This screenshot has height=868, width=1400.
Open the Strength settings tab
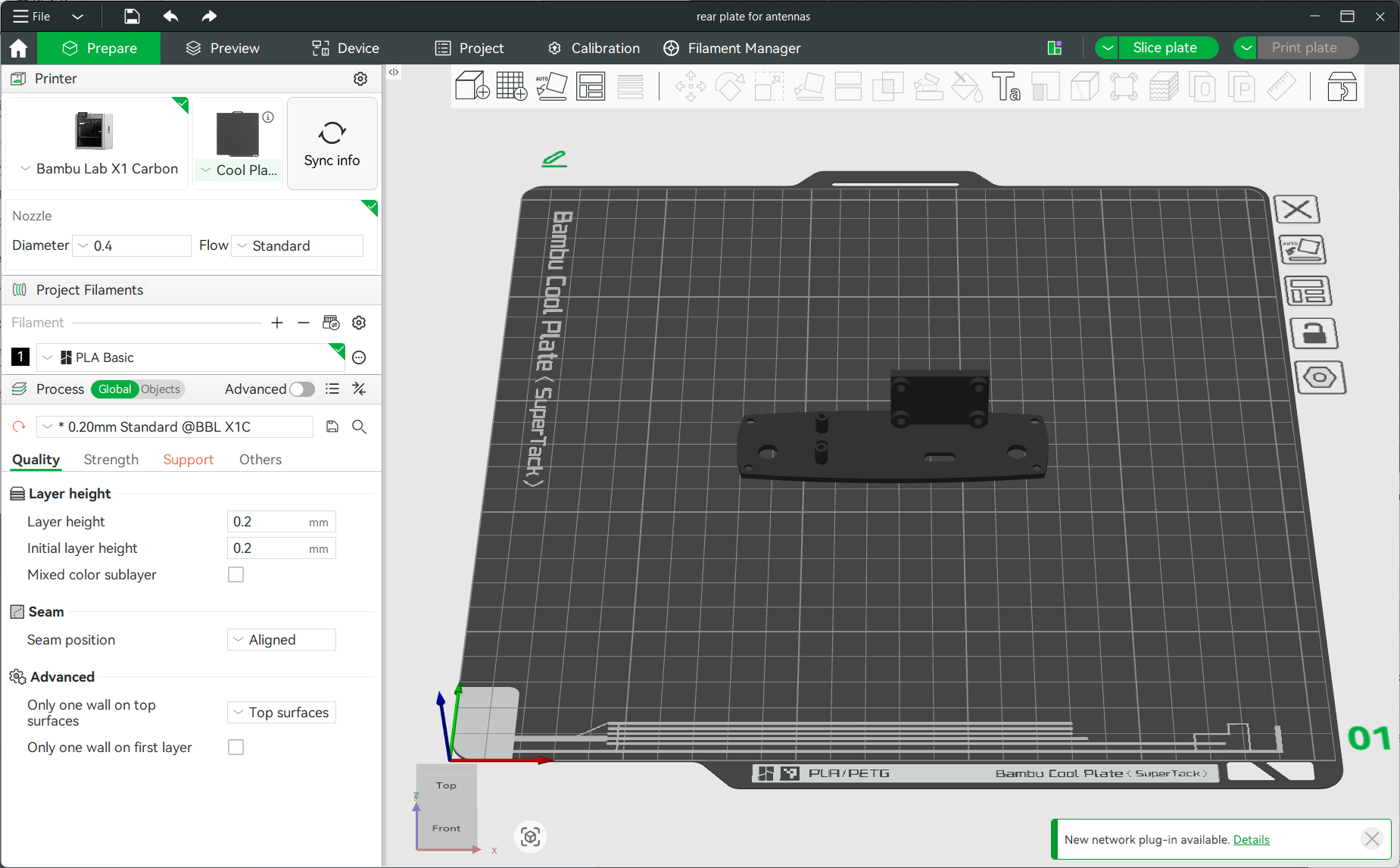tap(111, 460)
